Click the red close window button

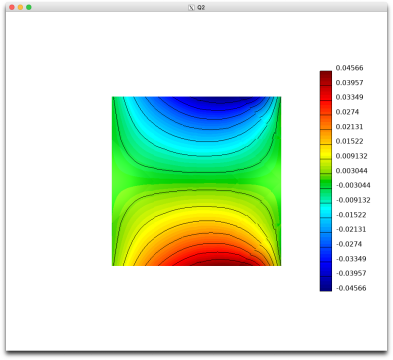12,7
